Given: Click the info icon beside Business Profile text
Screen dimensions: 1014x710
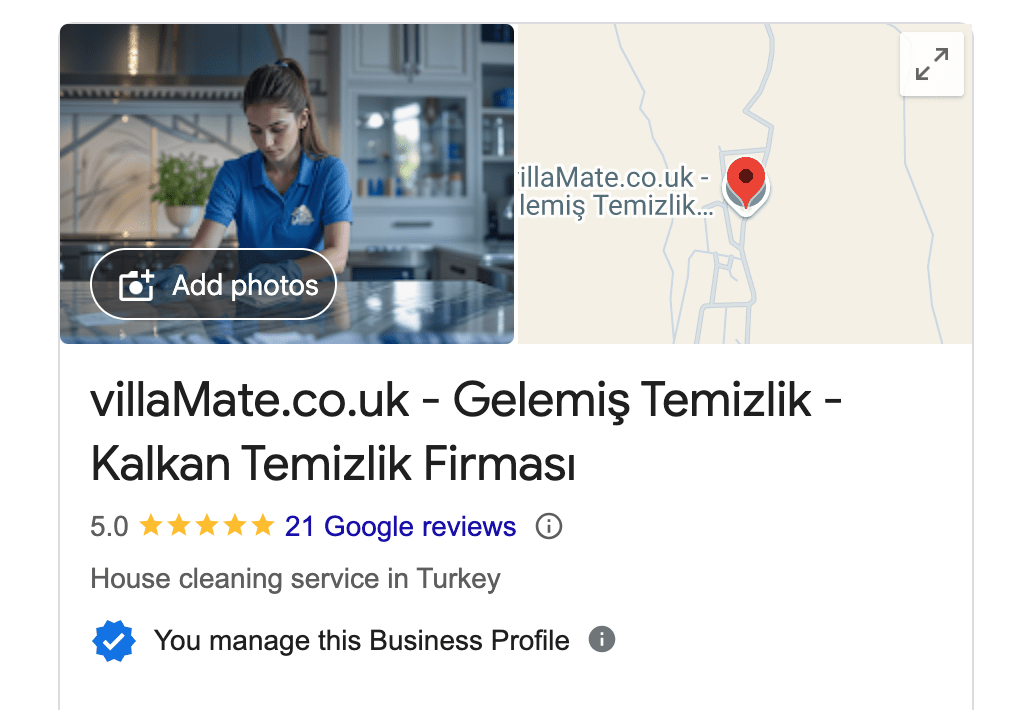Looking at the screenshot, I should click(x=601, y=640).
